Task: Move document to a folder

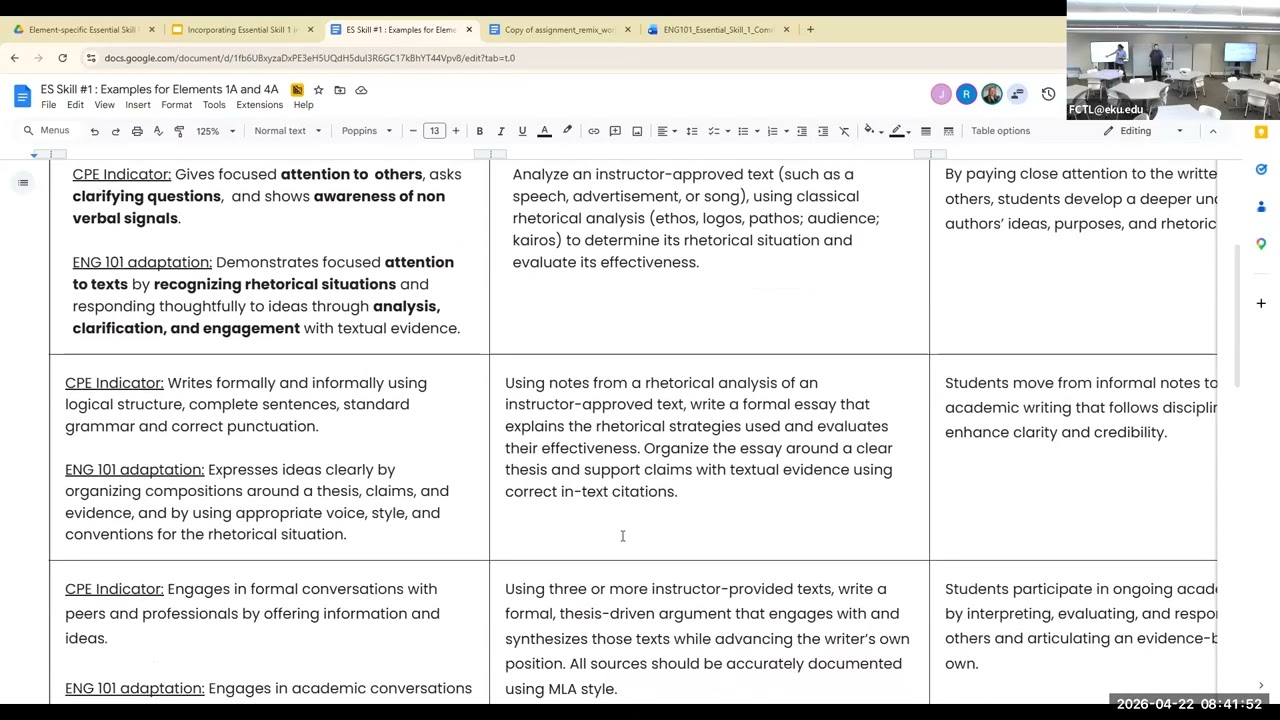Action: tap(340, 90)
